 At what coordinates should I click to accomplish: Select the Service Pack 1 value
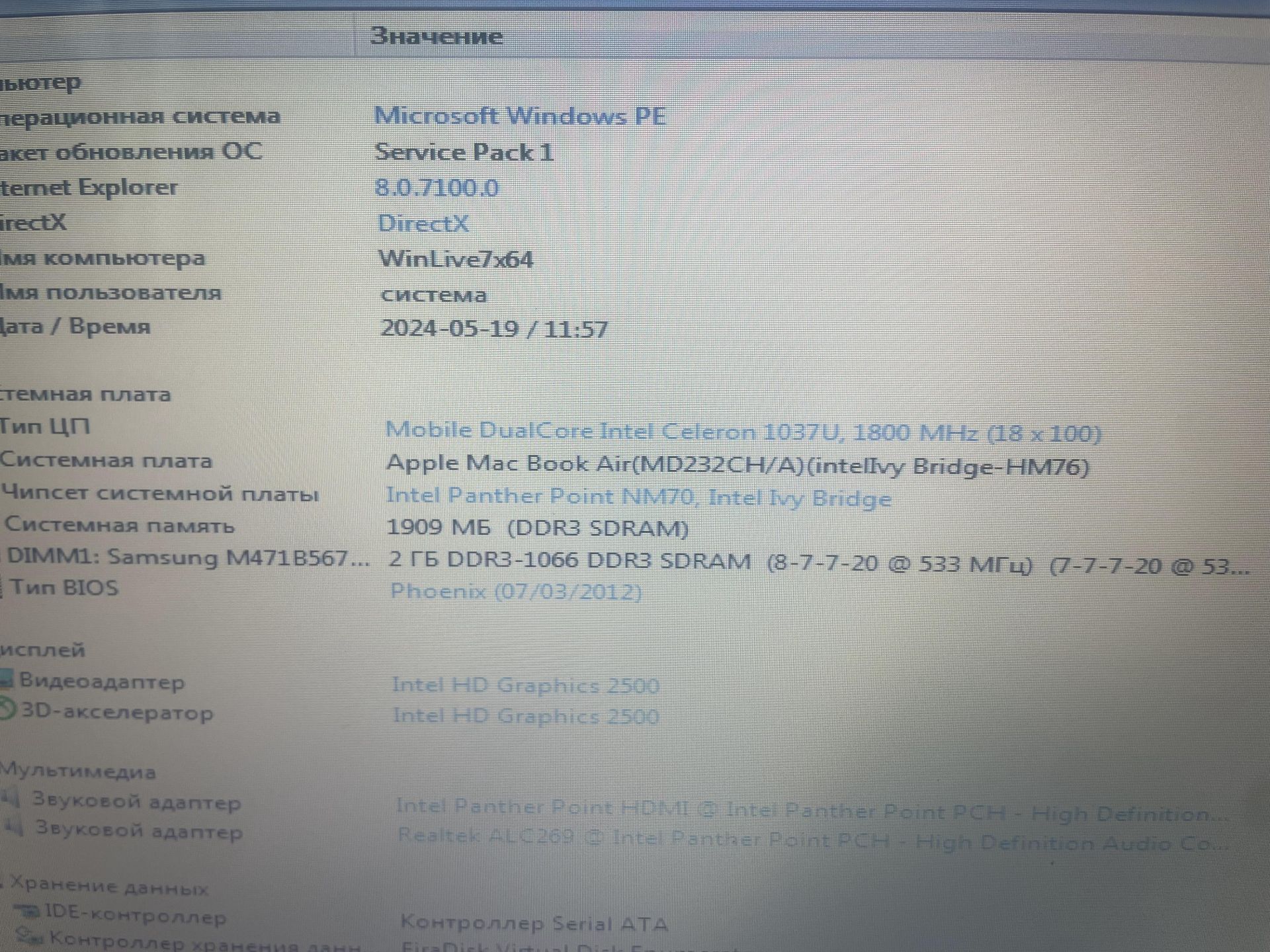[464, 152]
